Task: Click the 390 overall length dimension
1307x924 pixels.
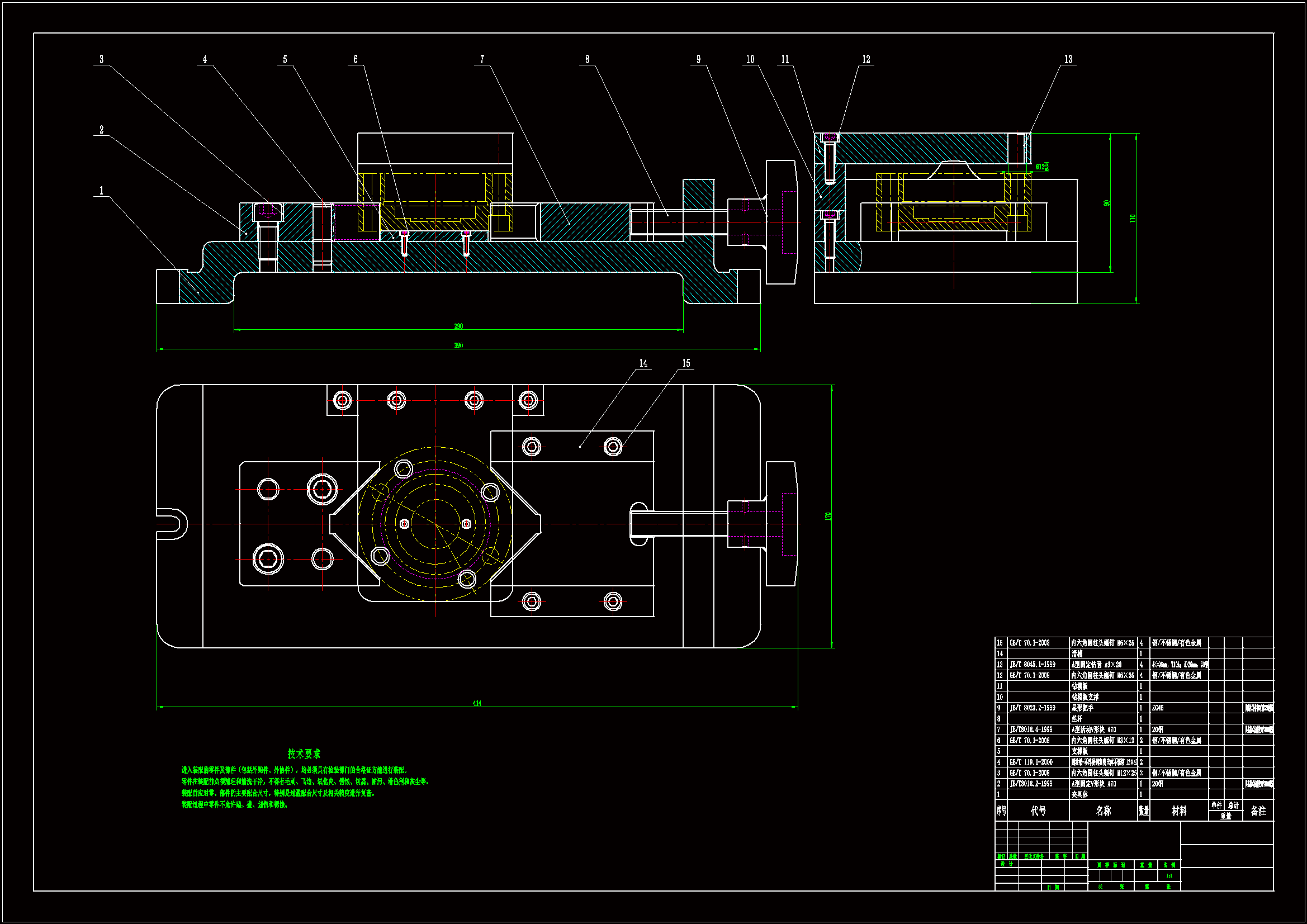Action: coord(458,345)
